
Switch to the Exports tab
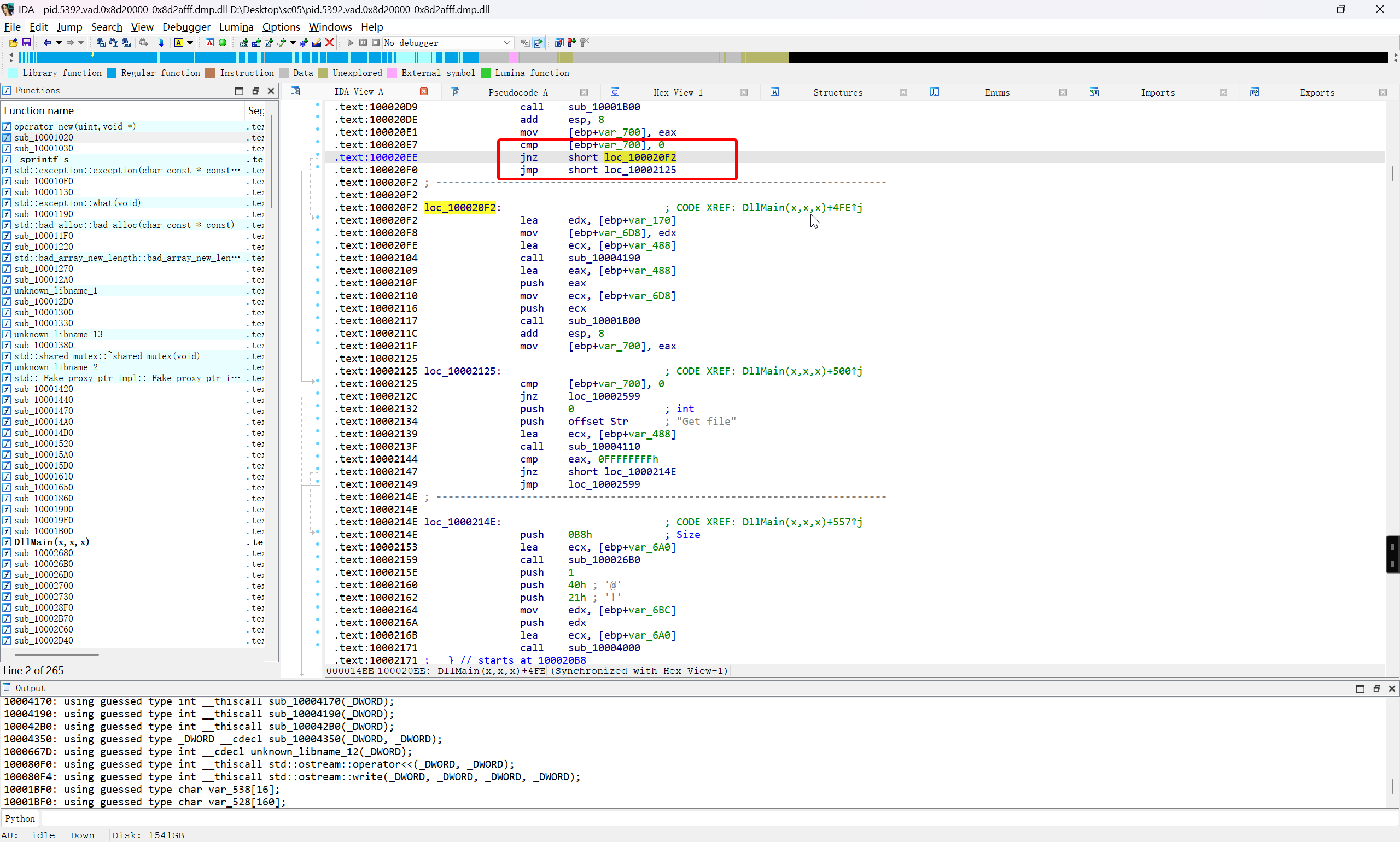(x=1316, y=92)
